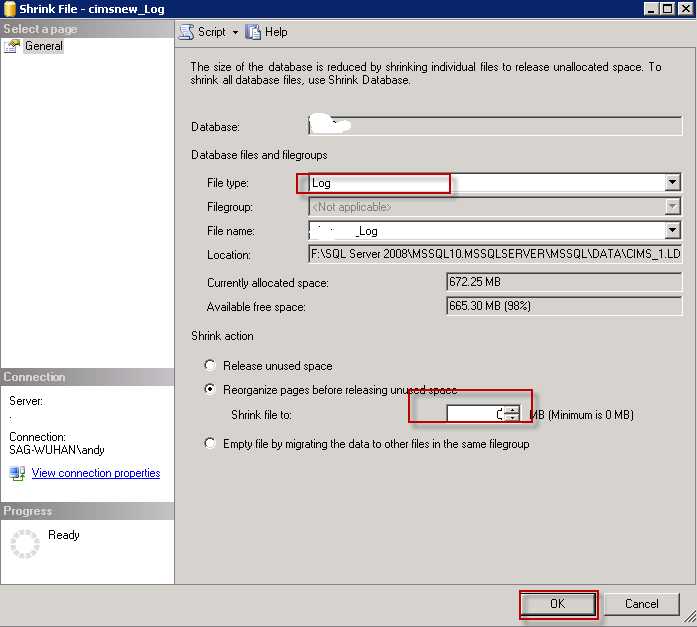Click the Script toolbar icon
Image resolution: width=697 pixels, height=627 pixels.
(x=186, y=32)
